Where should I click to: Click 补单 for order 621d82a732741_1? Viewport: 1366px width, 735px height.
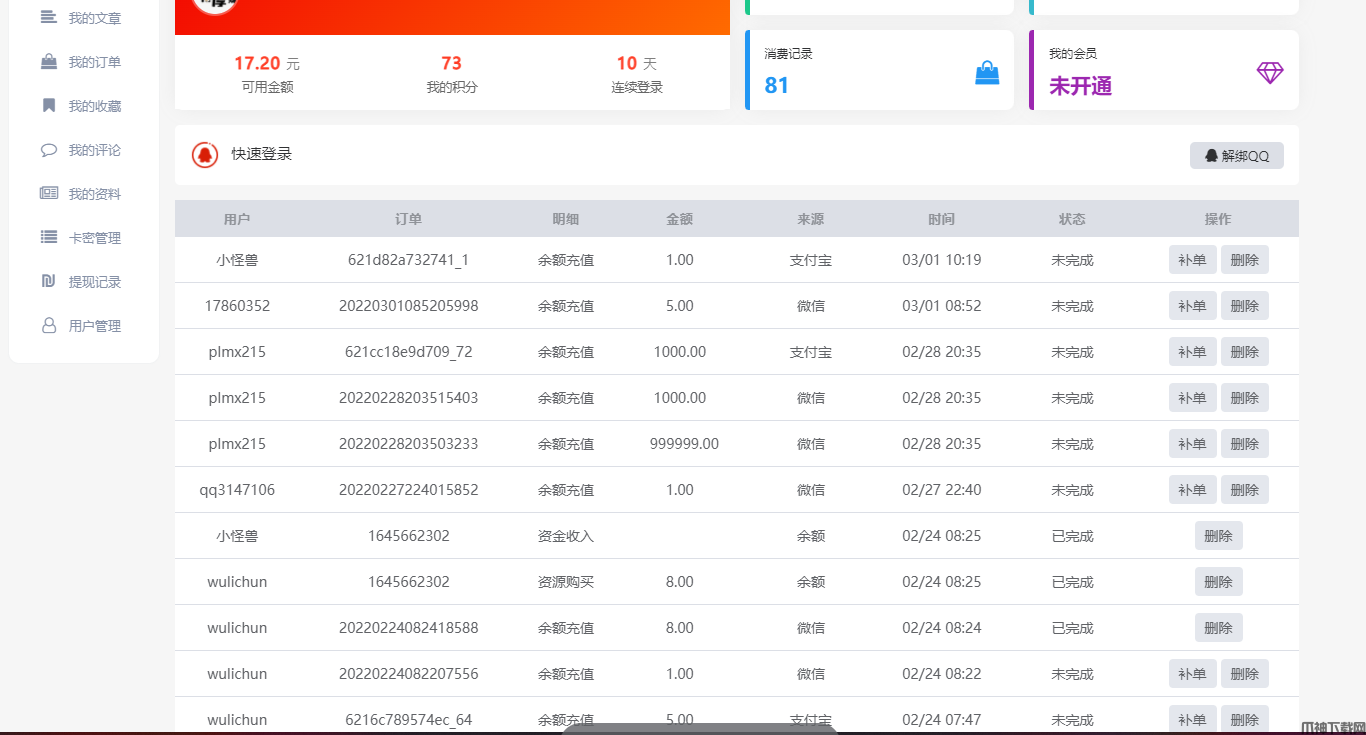[1192, 260]
